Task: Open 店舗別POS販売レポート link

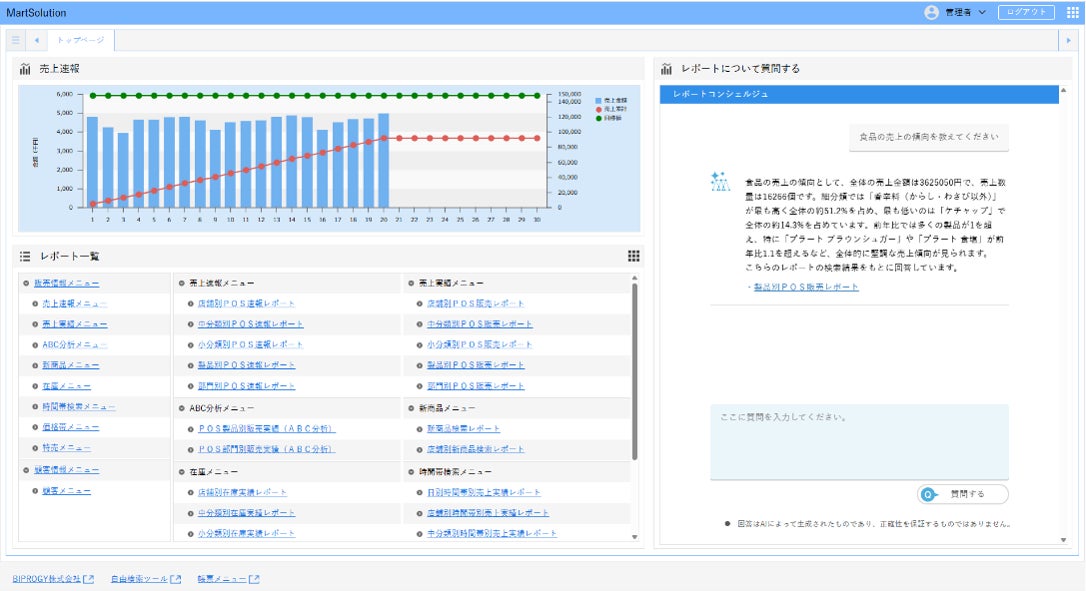Action: [476, 303]
